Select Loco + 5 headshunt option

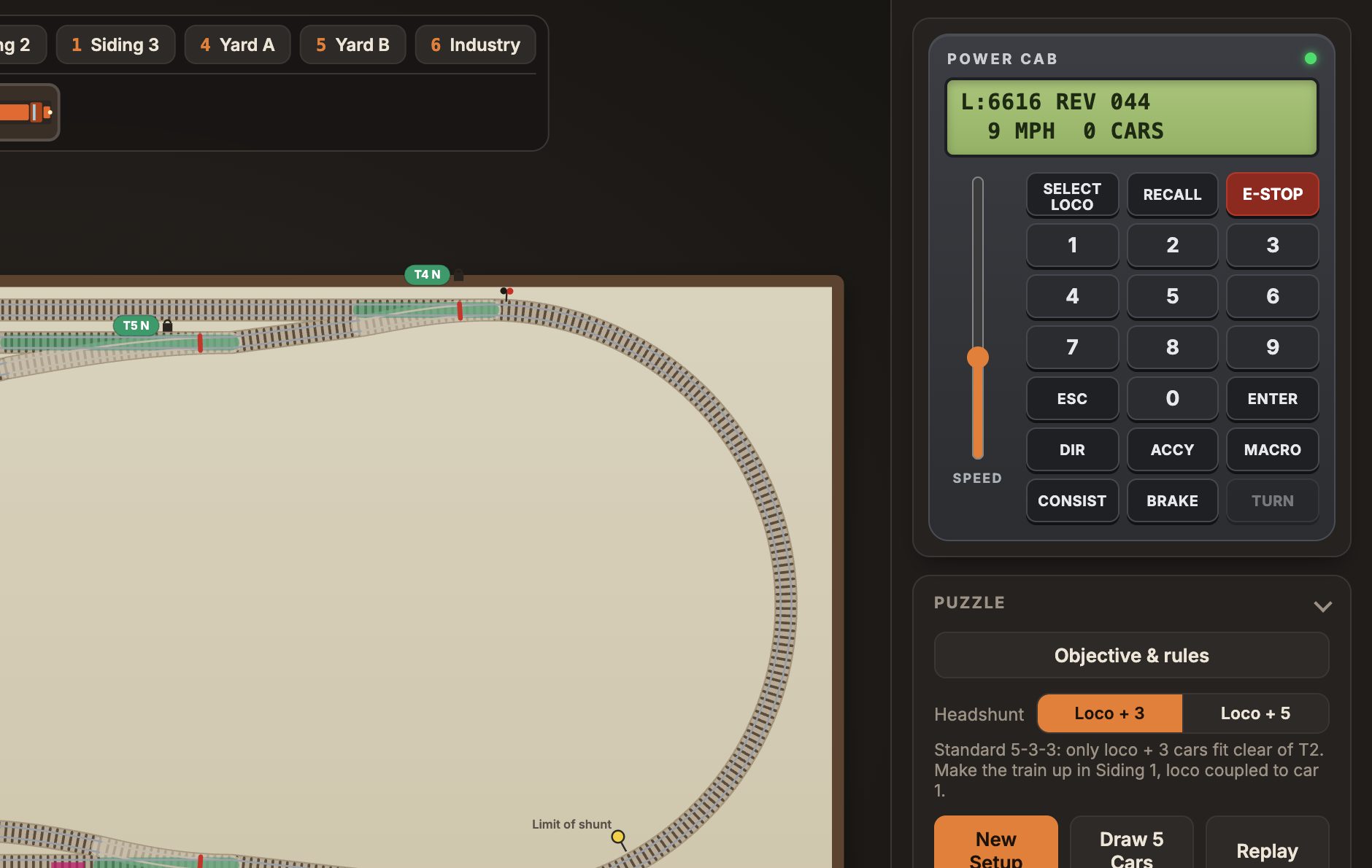pyautogui.click(x=1255, y=713)
